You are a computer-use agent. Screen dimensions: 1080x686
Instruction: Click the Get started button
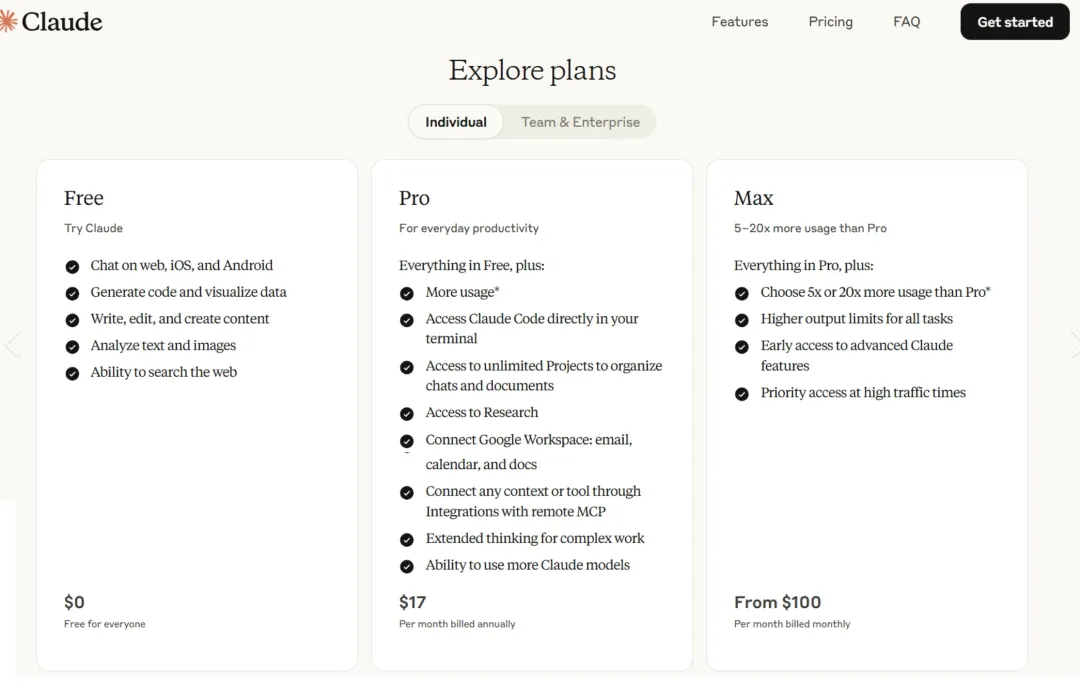[x=1015, y=21]
